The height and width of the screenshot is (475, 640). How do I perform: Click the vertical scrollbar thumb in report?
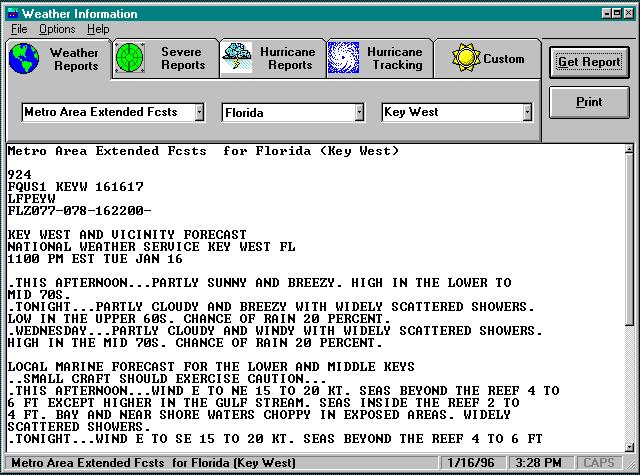(629, 240)
